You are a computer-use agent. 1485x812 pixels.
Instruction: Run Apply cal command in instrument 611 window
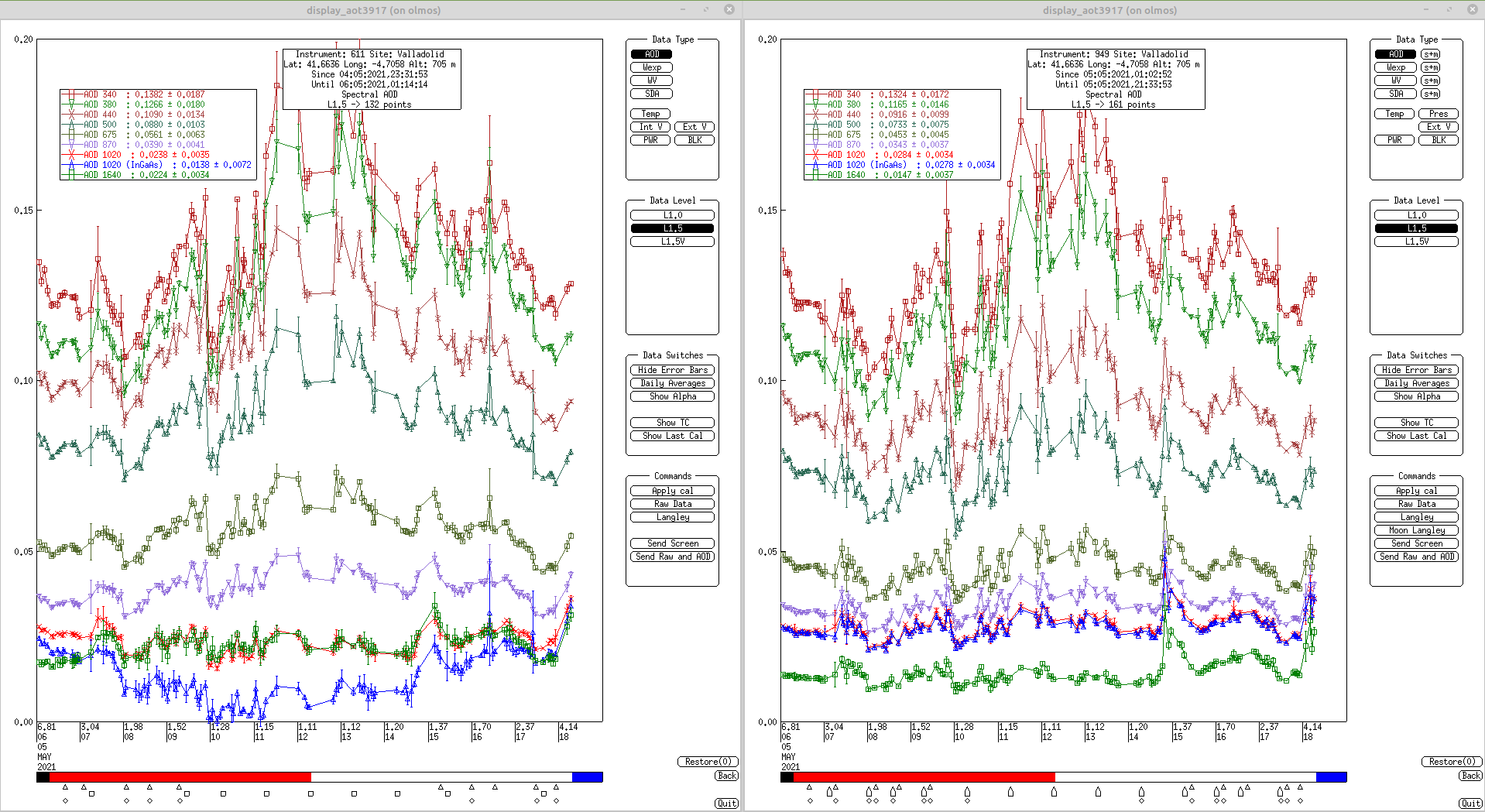(x=673, y=491)
